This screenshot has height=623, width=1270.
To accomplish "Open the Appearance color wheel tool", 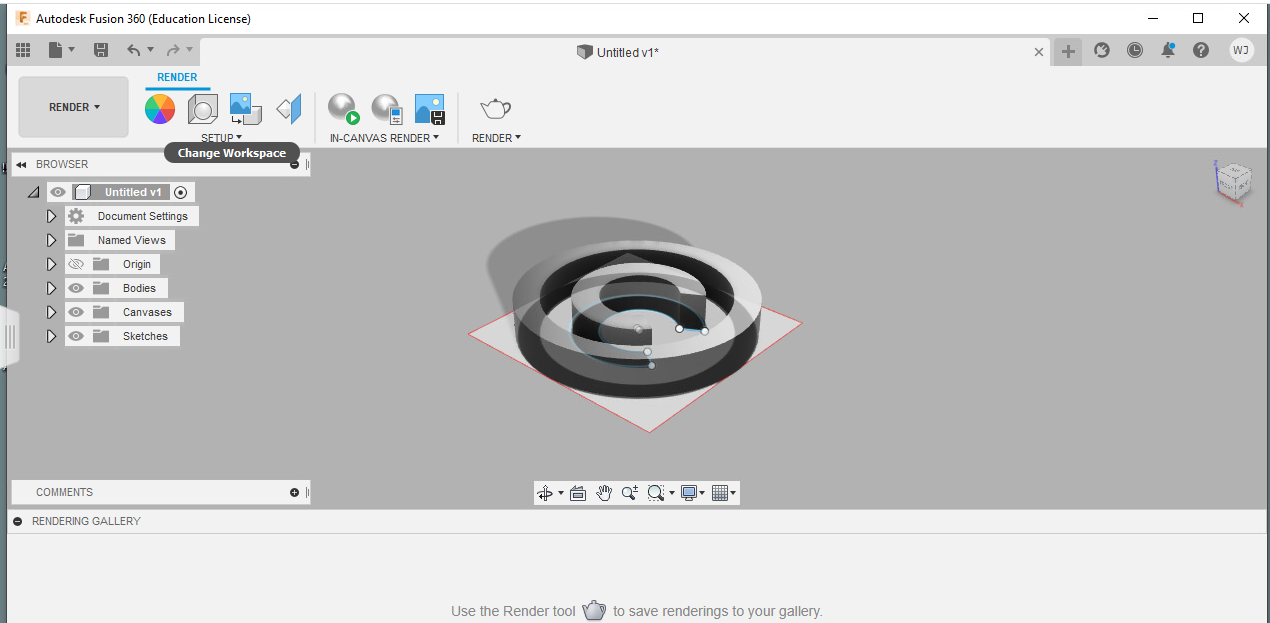I will 160,109.
